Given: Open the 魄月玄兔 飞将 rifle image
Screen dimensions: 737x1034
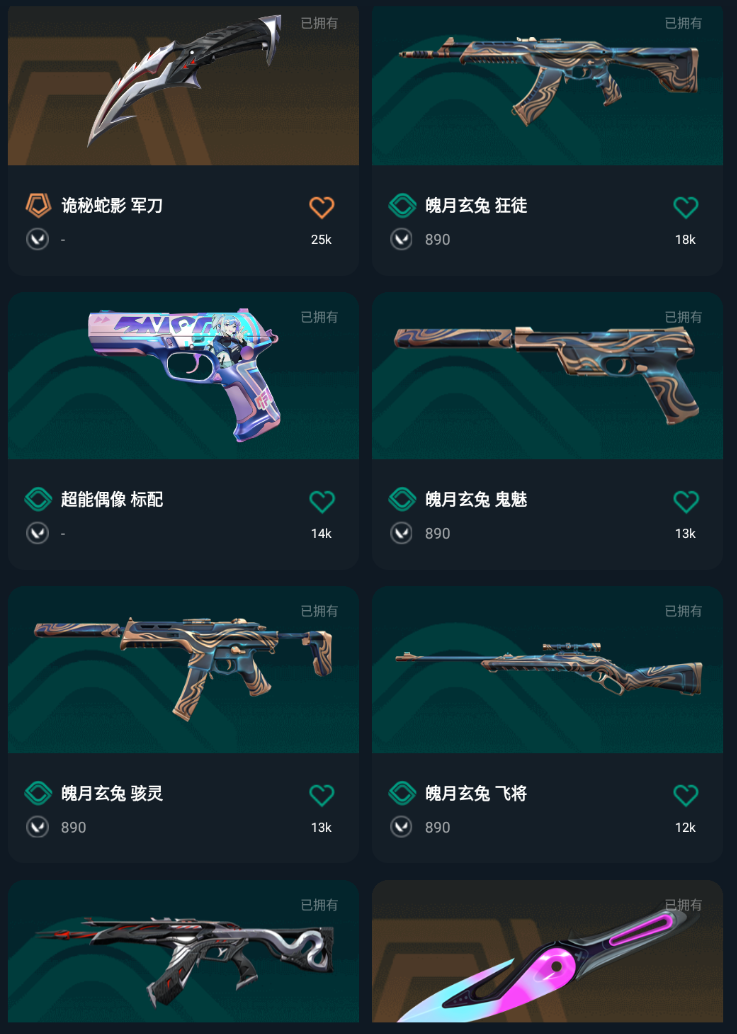Looking at the screenshot, I should pos(547,670).
